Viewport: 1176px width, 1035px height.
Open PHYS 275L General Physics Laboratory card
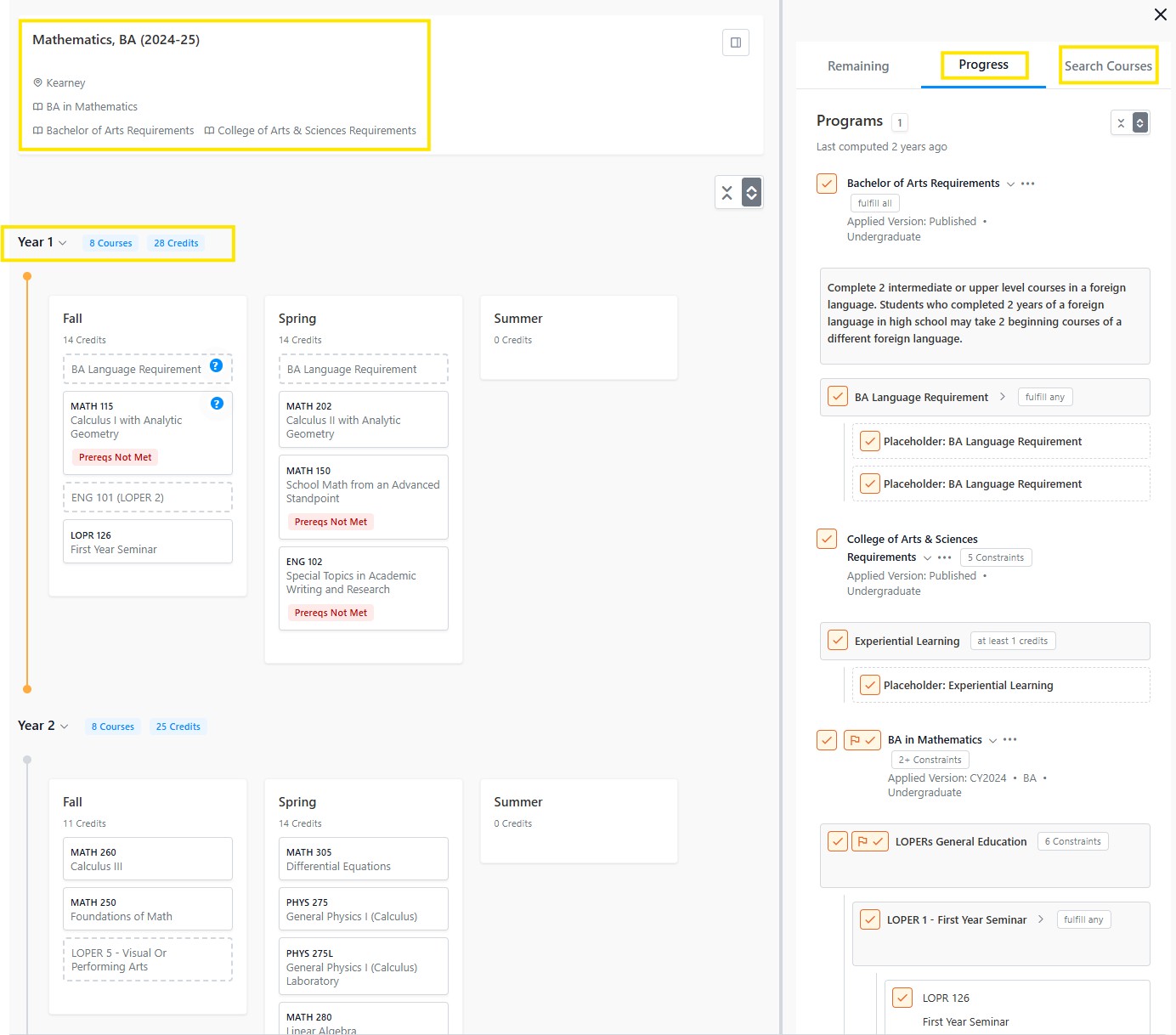(364, 966)
